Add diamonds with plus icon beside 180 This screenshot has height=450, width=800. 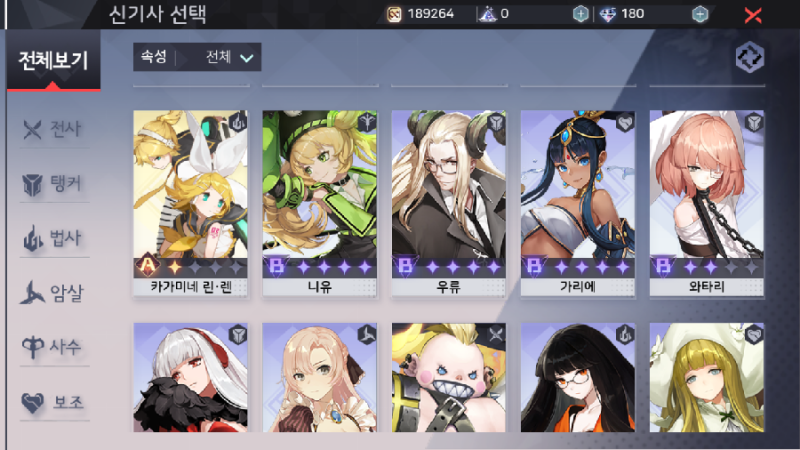point(700,14)
